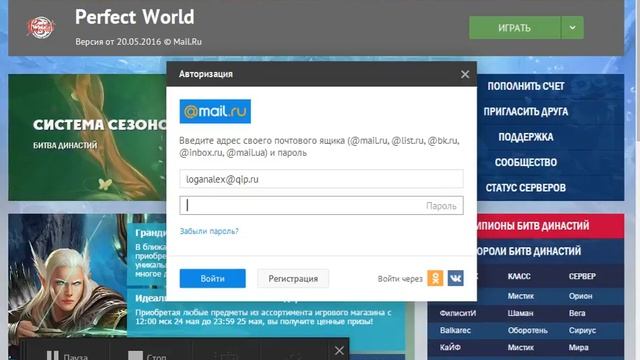
Task: Click the Стоп stop recording control
Action: point(147,355)
